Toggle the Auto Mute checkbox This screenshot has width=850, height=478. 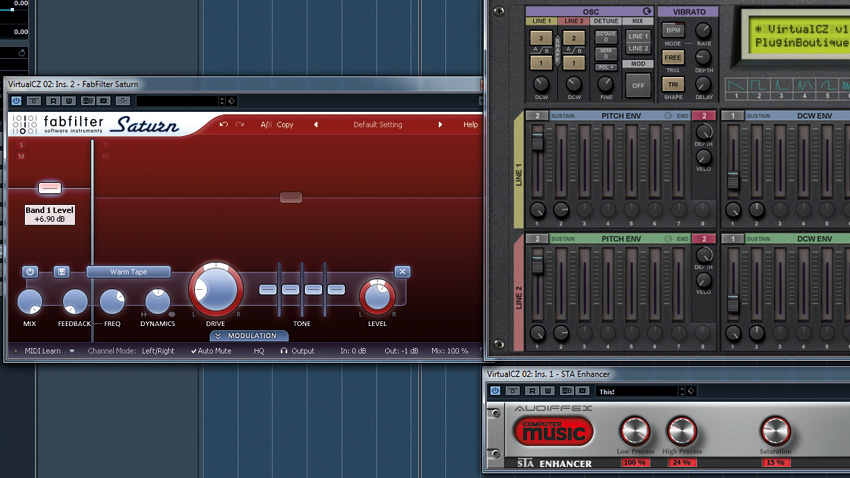click(x=211, y=351)
